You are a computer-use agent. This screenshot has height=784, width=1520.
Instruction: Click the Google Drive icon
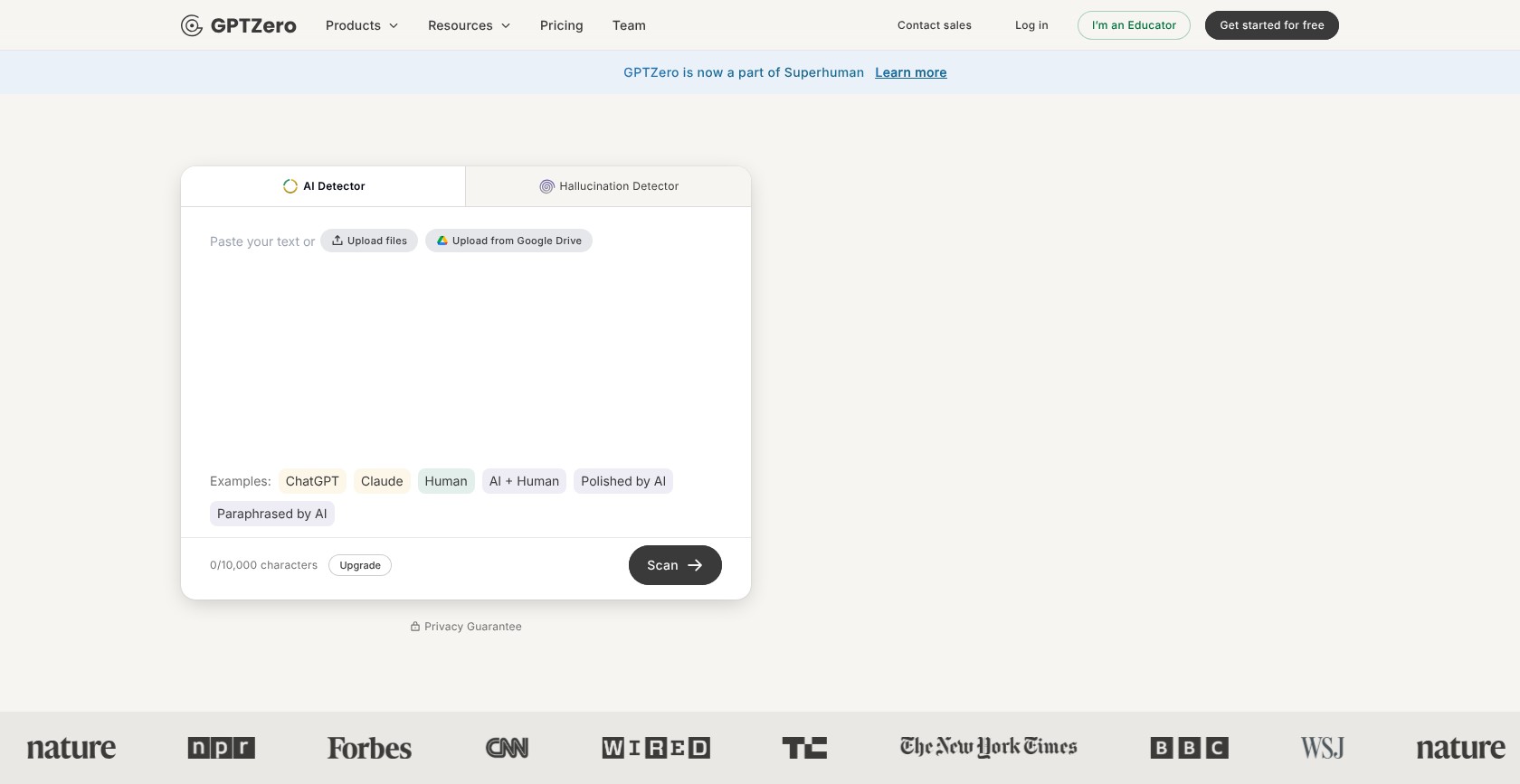coord(442,241)
